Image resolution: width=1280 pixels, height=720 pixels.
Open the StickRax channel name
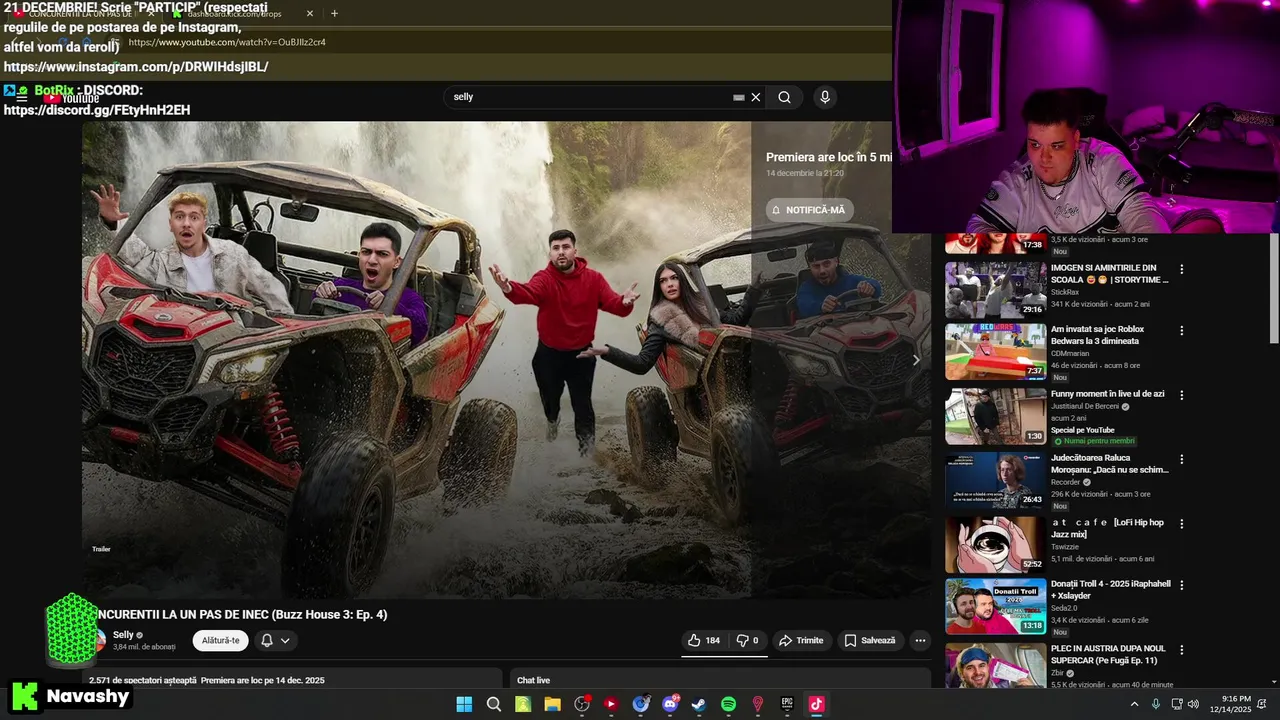click(1065, 292)
